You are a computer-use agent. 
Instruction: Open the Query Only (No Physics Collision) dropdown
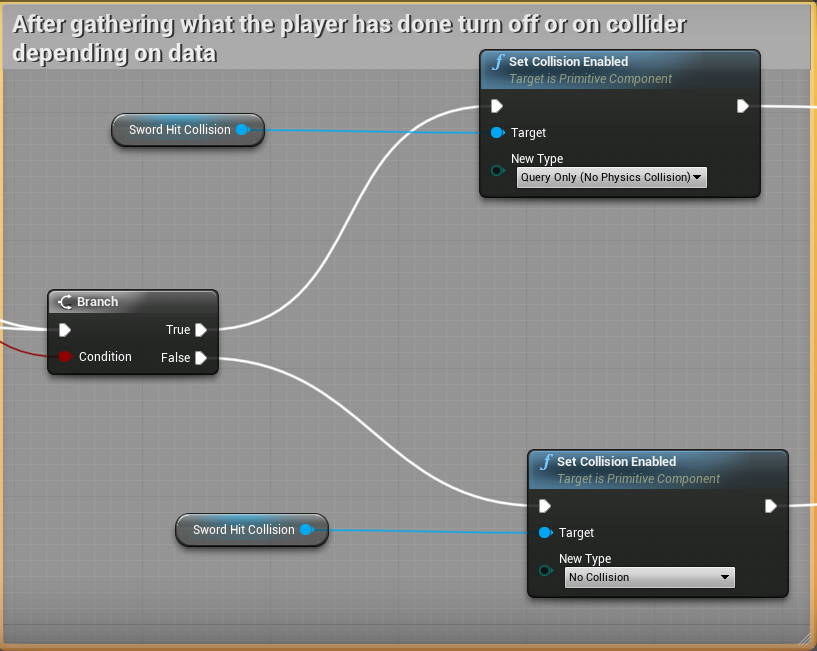click(x=611, y=178)
